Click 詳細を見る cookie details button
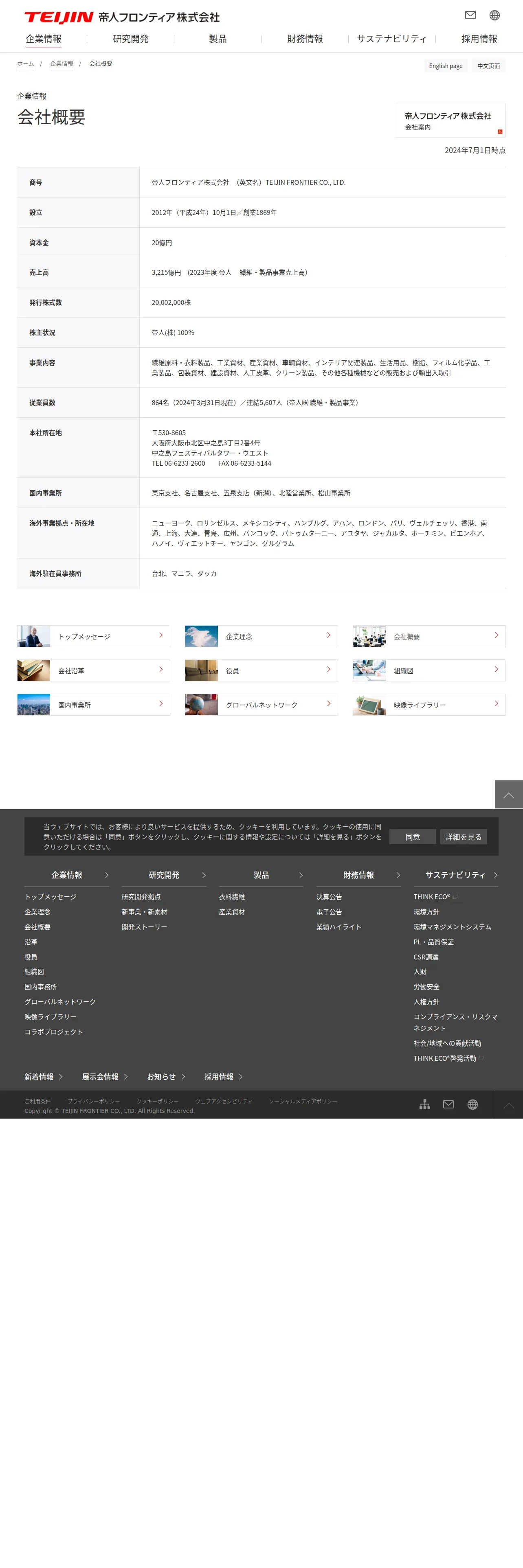This screenshot has height=1568, width=523. tap(464, 837)
